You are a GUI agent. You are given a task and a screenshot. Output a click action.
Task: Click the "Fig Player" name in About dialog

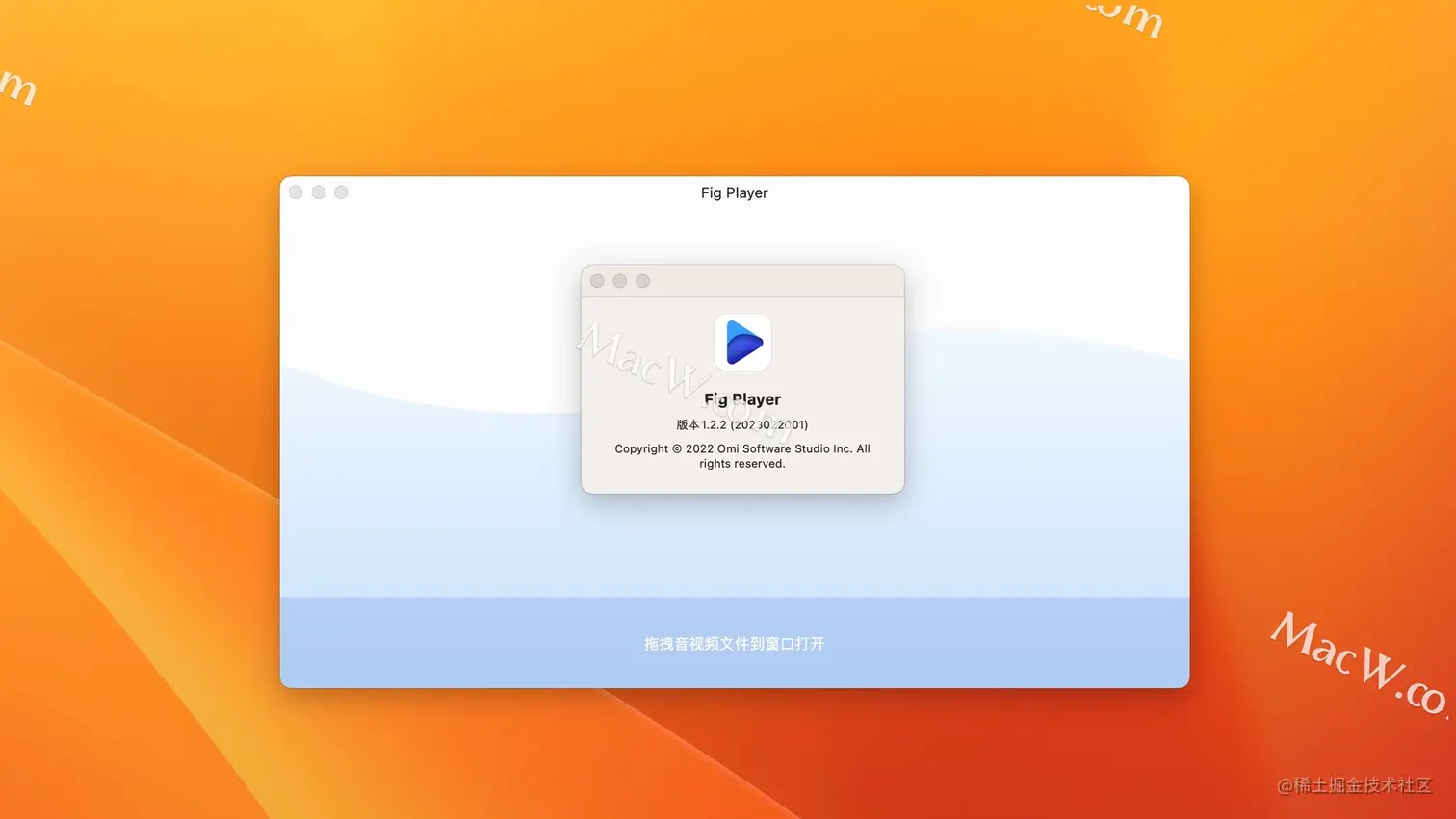pos(742,399)
